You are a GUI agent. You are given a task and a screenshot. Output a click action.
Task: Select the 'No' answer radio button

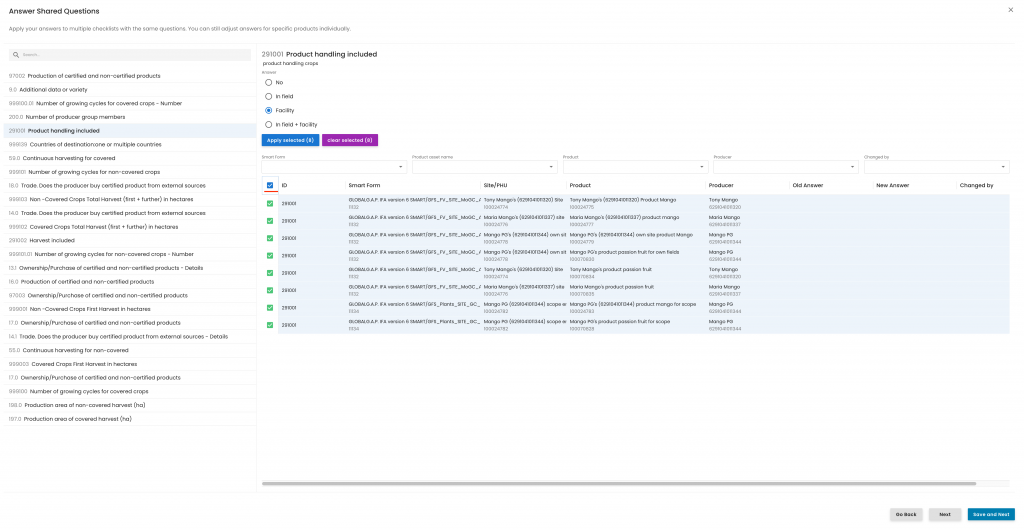(x=268, y=82)
